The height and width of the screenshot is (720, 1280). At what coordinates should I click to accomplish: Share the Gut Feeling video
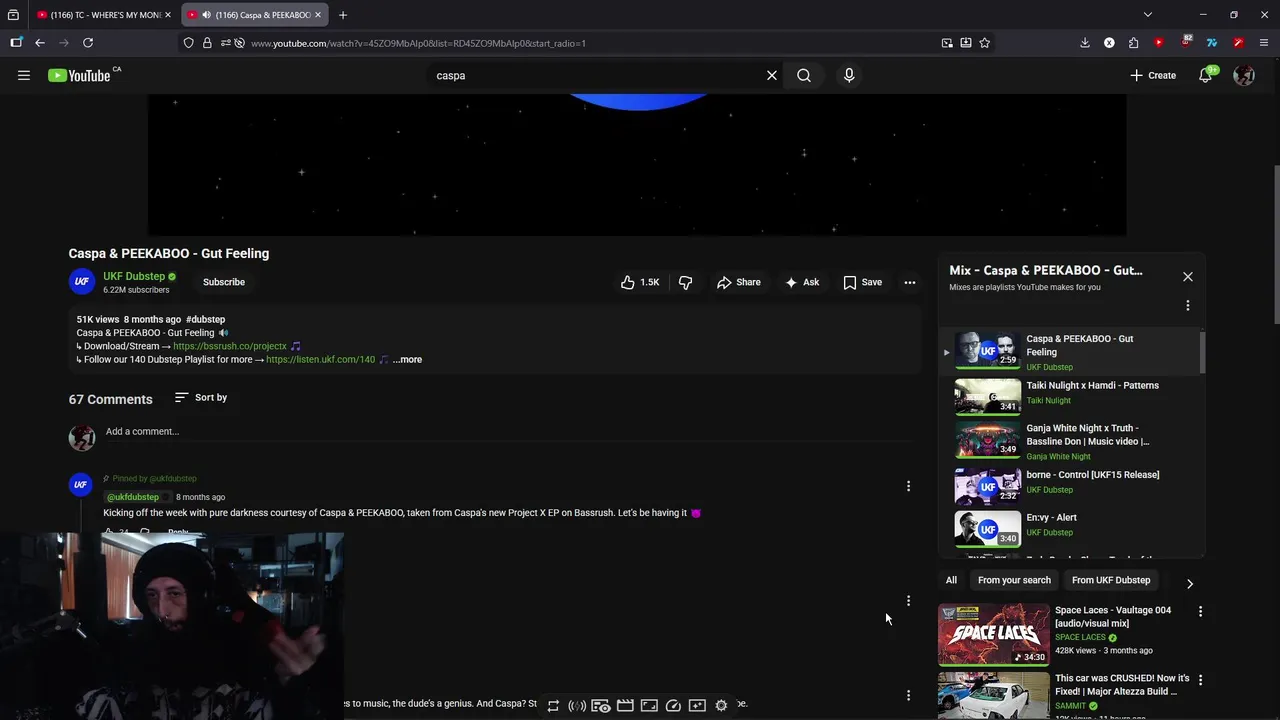[x=739, y=282]
